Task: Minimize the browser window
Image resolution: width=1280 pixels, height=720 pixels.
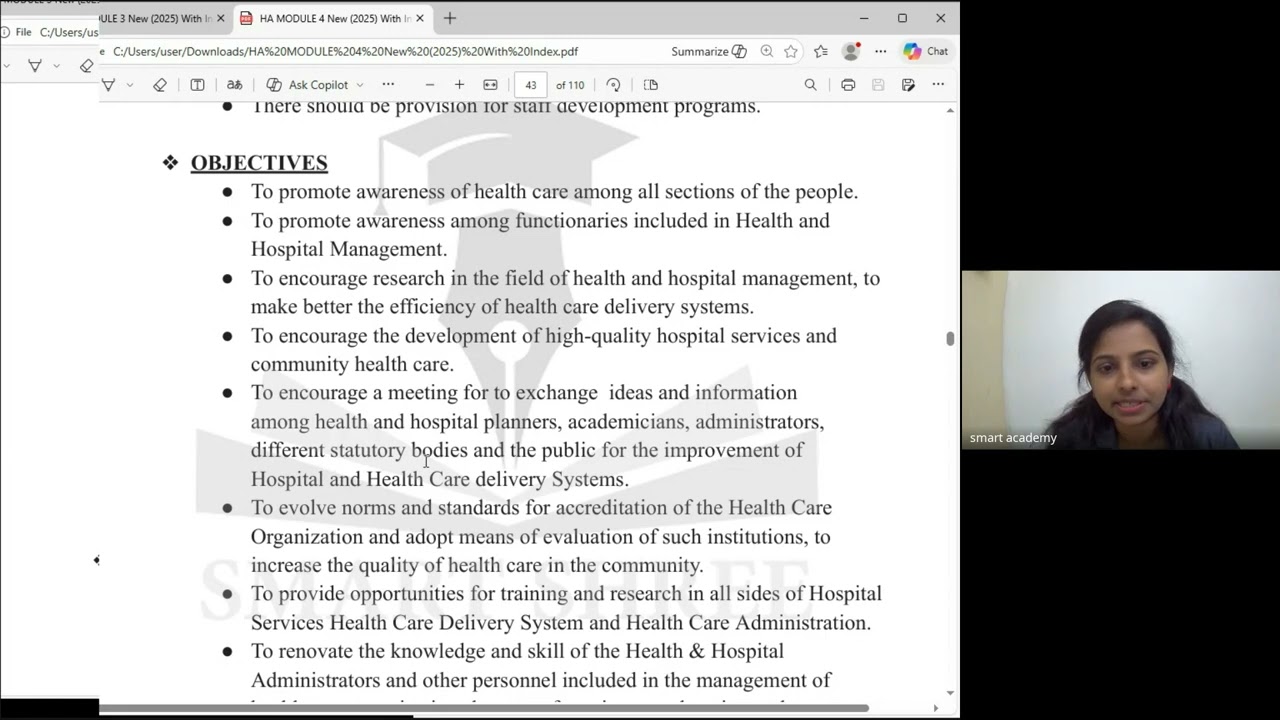Action: 864,18
